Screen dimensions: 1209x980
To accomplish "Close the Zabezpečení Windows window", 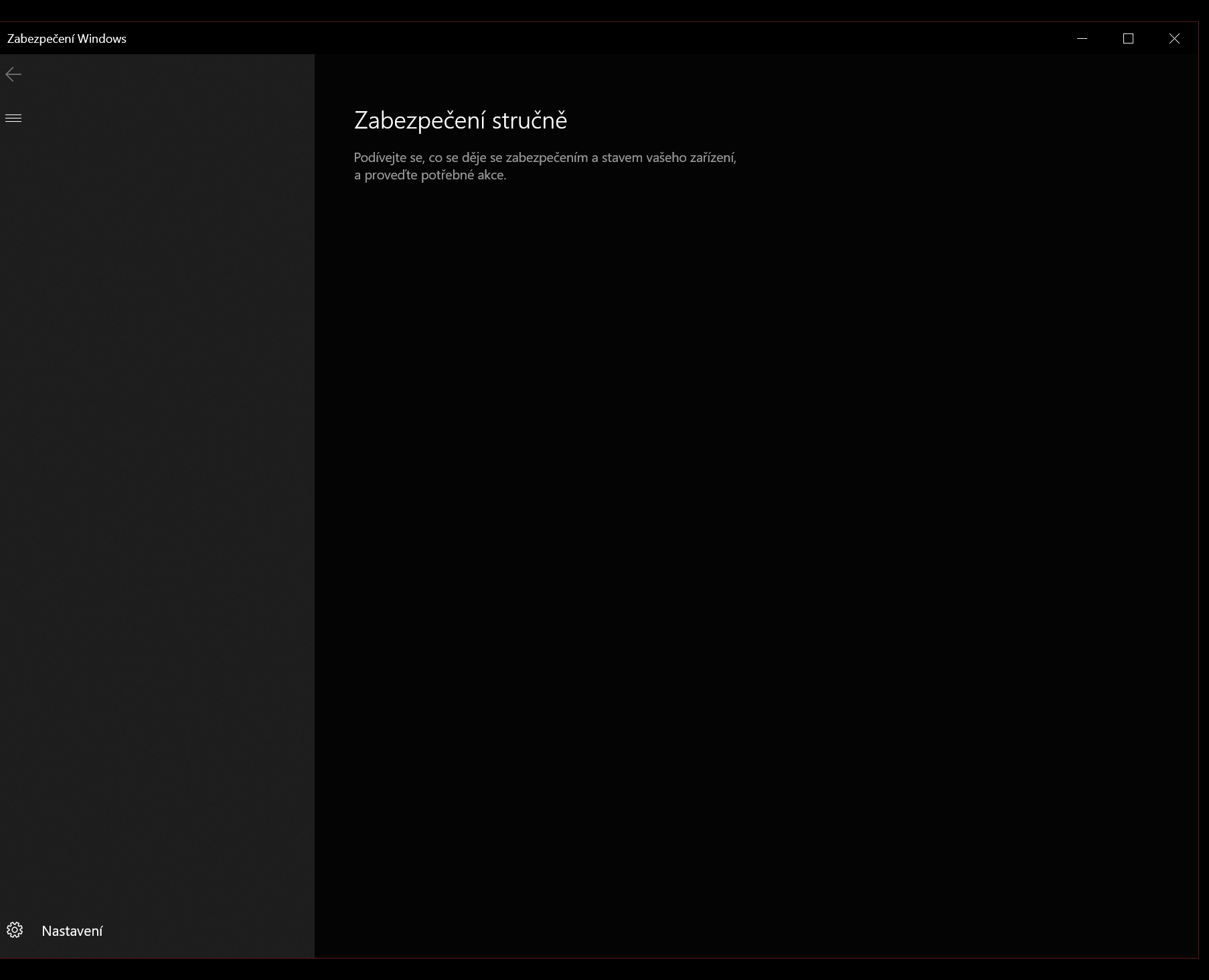I will coord(1174,39).
